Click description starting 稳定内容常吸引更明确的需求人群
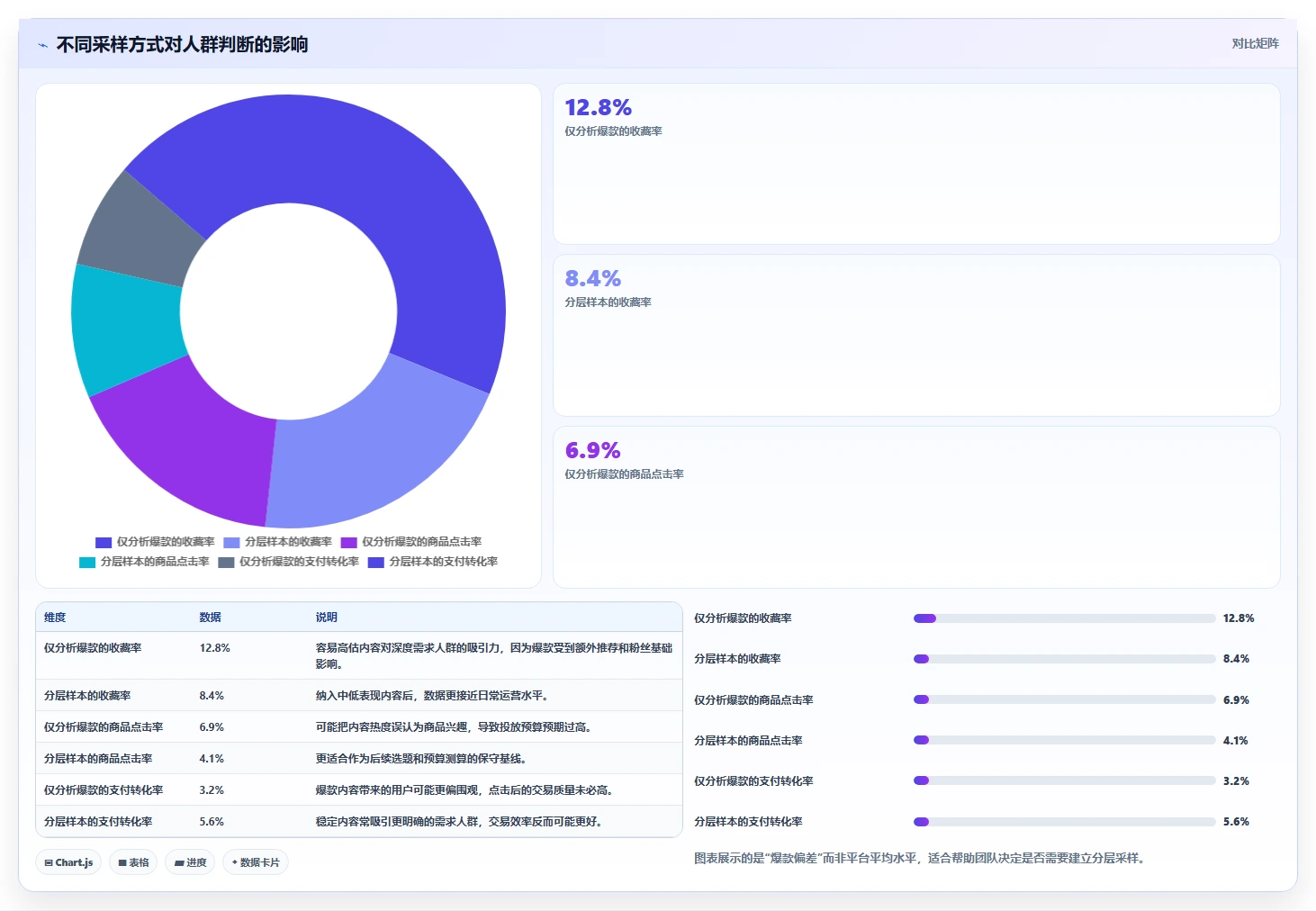Viewport: 1316px width, 911px height. pos(459,822)
